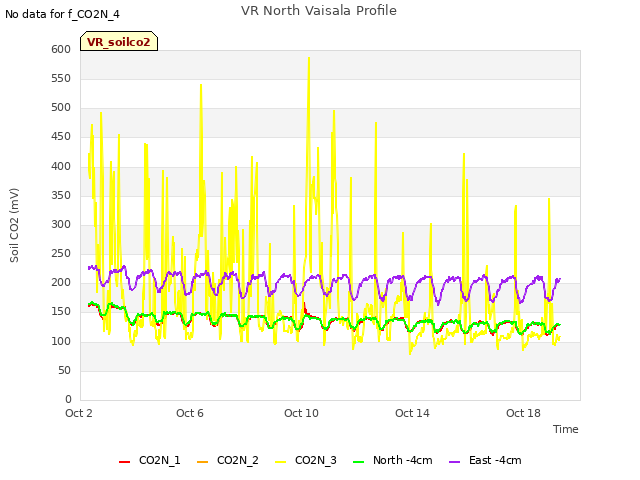Screen dimensions: 640x480
Task: Click the 'No data for f_CO2N_4' message
Action: click(x=62, y=14)
